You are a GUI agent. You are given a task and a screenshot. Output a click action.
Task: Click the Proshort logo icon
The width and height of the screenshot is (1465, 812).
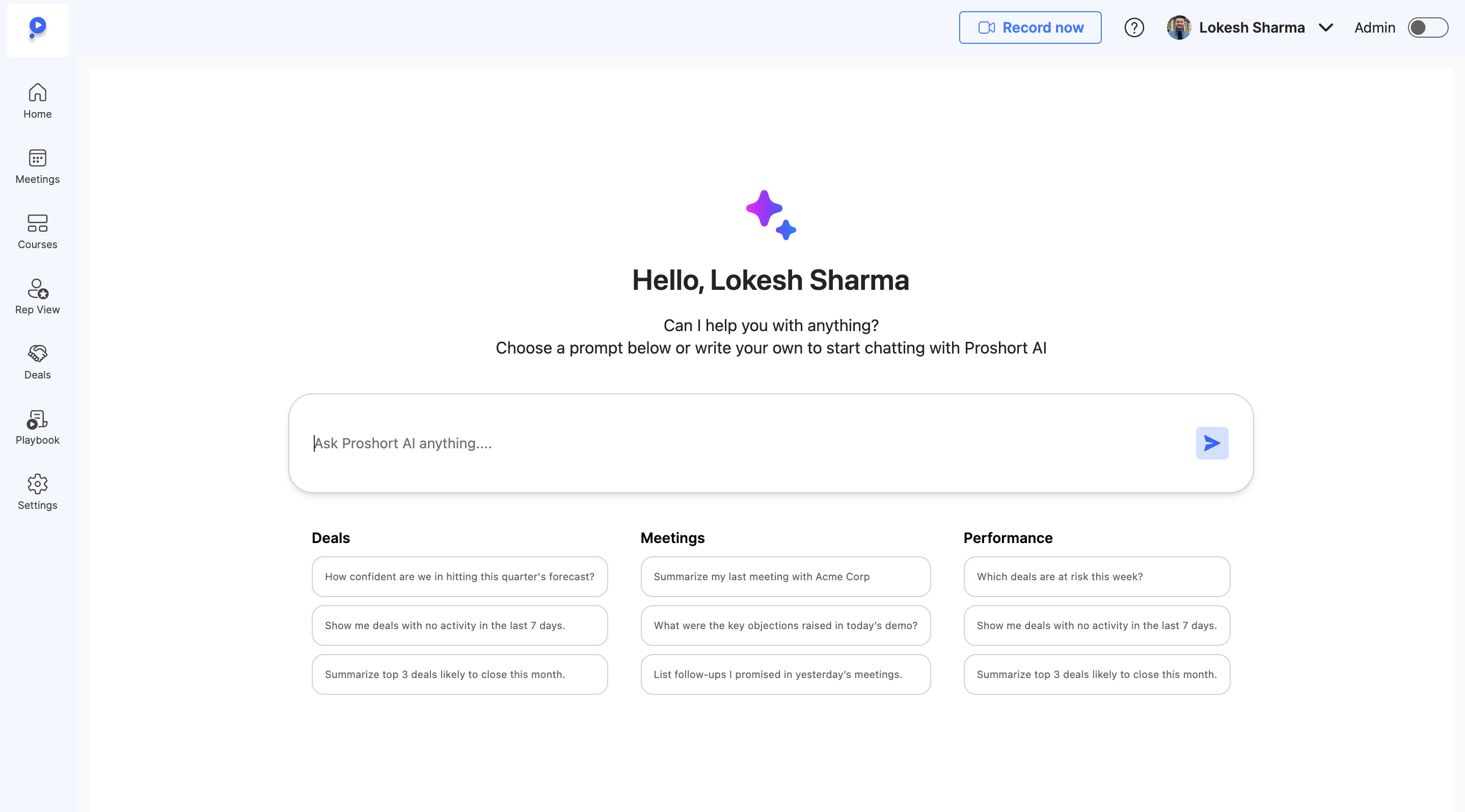38,28
